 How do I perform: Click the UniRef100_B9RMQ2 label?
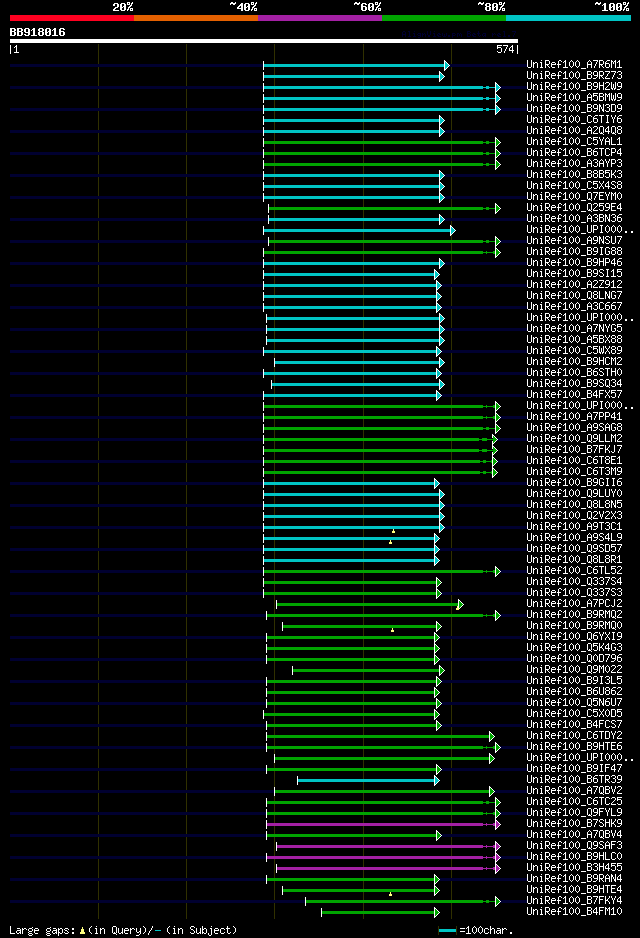click(574, 615)
